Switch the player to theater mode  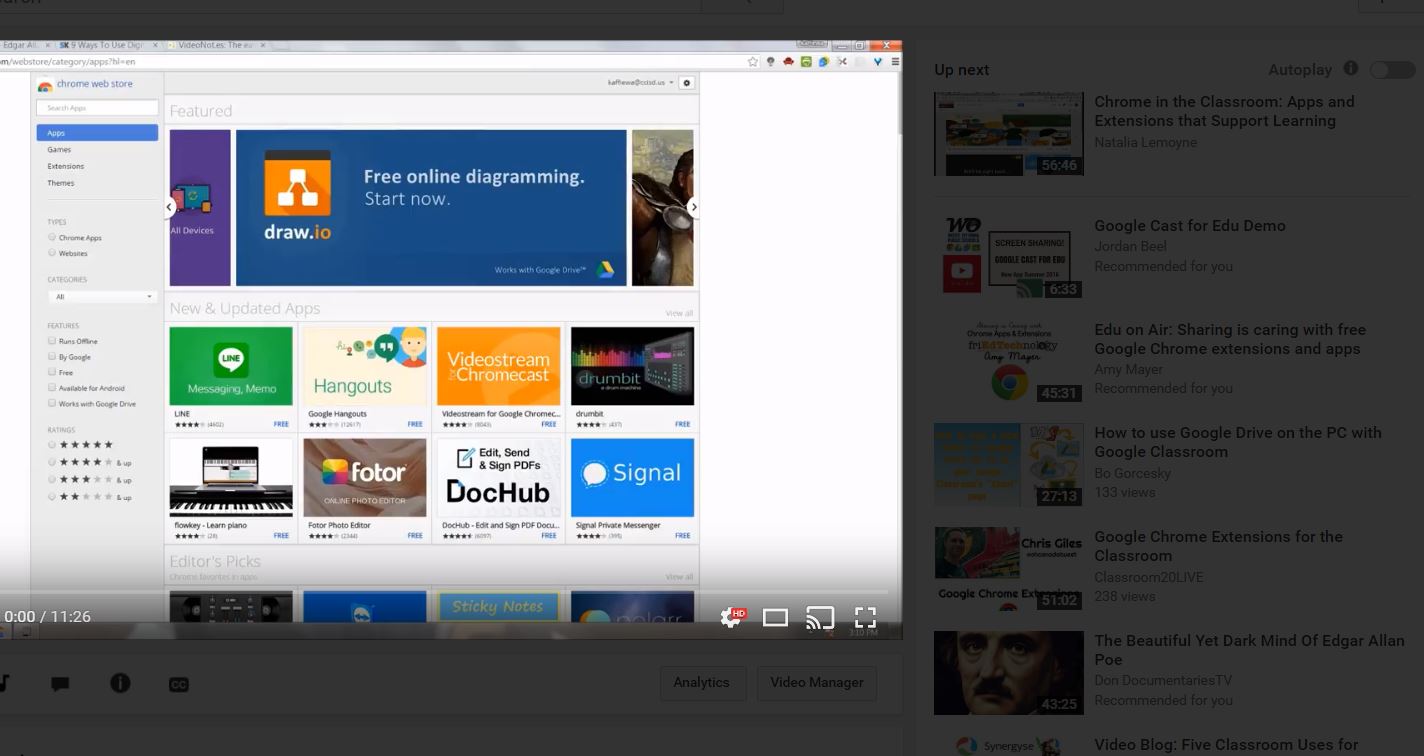(x=775, y=617)
